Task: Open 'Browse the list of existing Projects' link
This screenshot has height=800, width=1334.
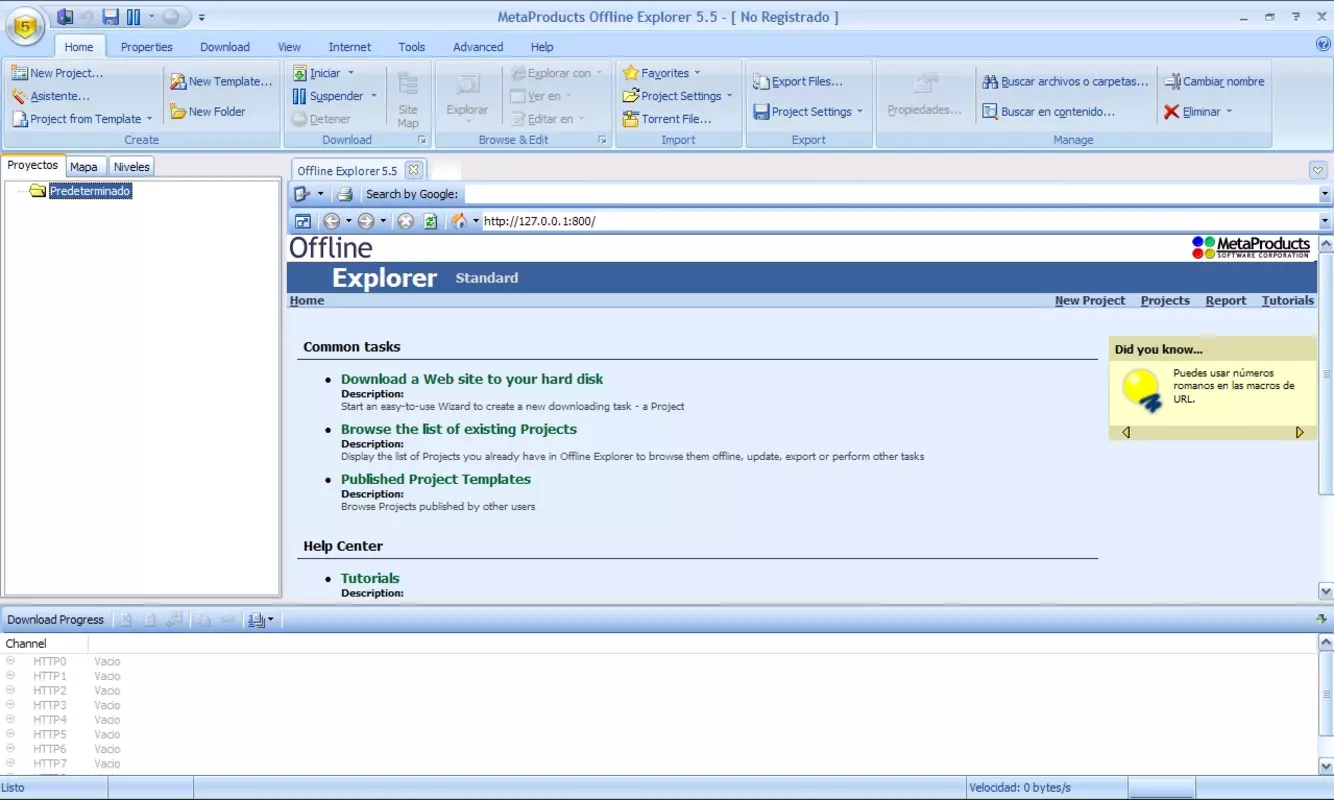Action: coord(459,429)
